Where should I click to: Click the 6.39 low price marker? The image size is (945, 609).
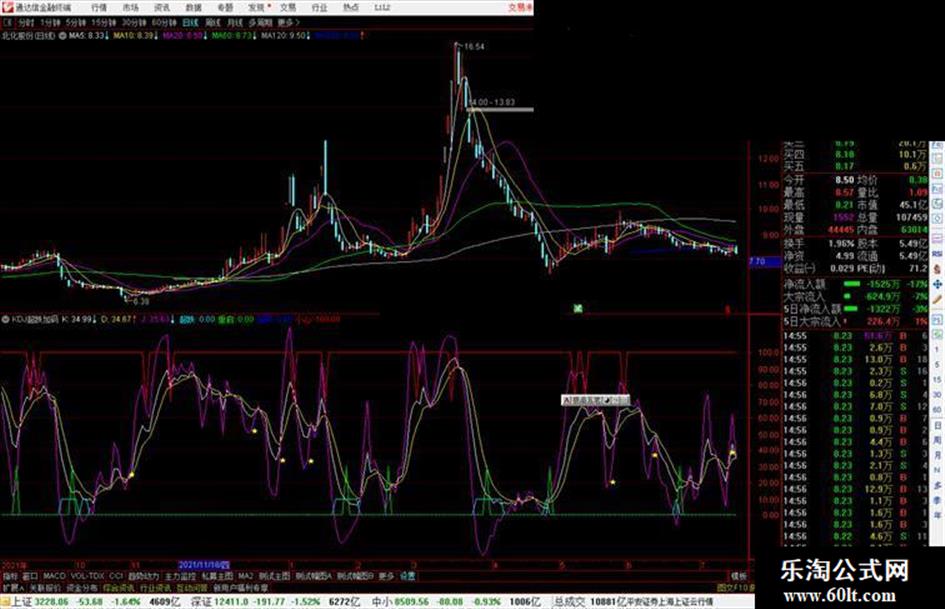click(x=139, y=300)
